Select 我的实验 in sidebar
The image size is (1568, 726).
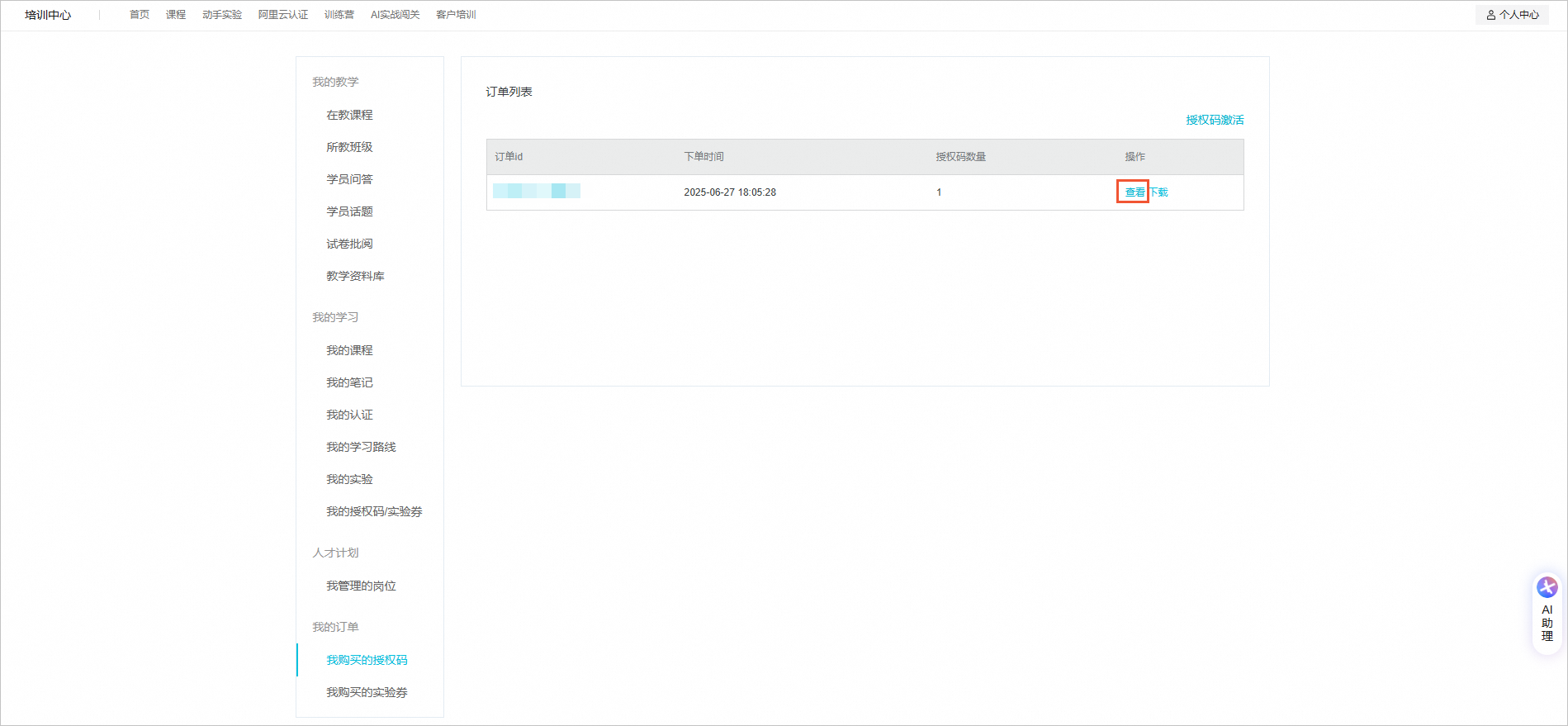(349, 479)
